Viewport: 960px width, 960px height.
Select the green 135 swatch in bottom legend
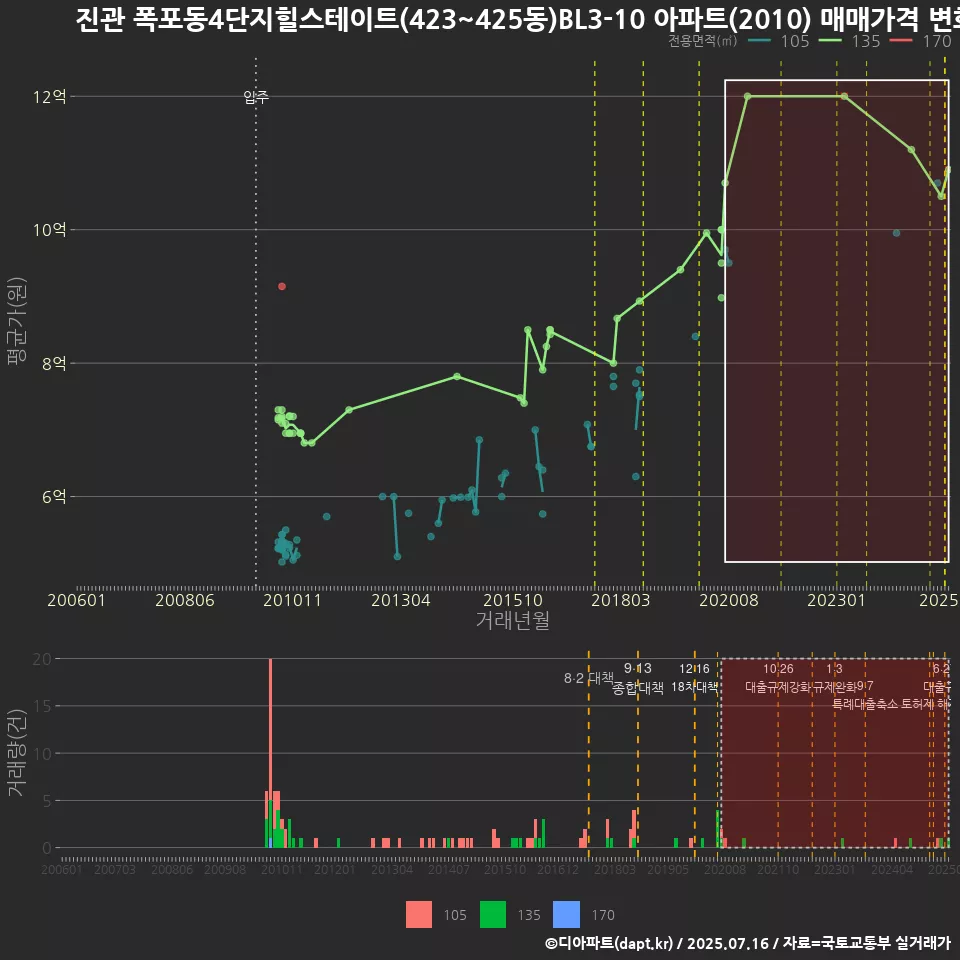pos(493,915)
